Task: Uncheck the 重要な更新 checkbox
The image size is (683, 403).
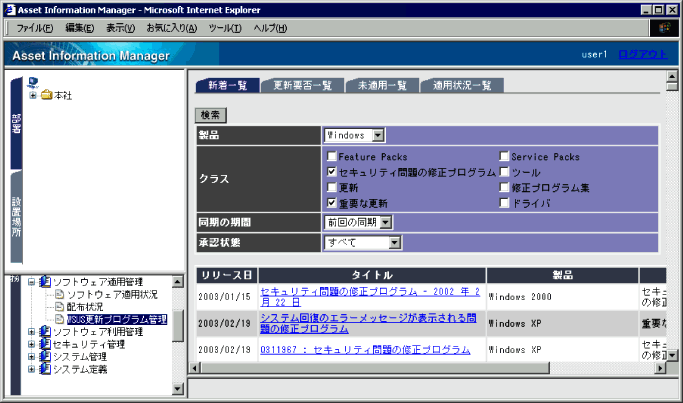Action: 332,203
